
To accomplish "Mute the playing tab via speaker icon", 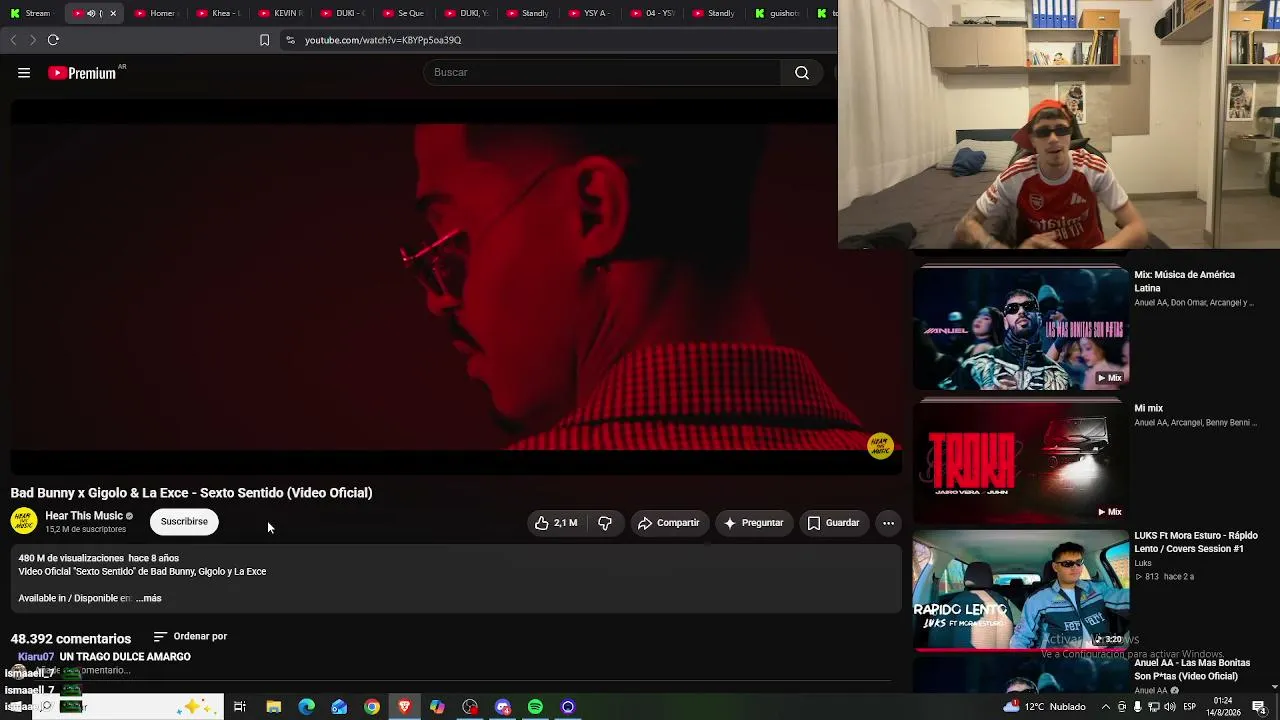I will tap(91, 13).
